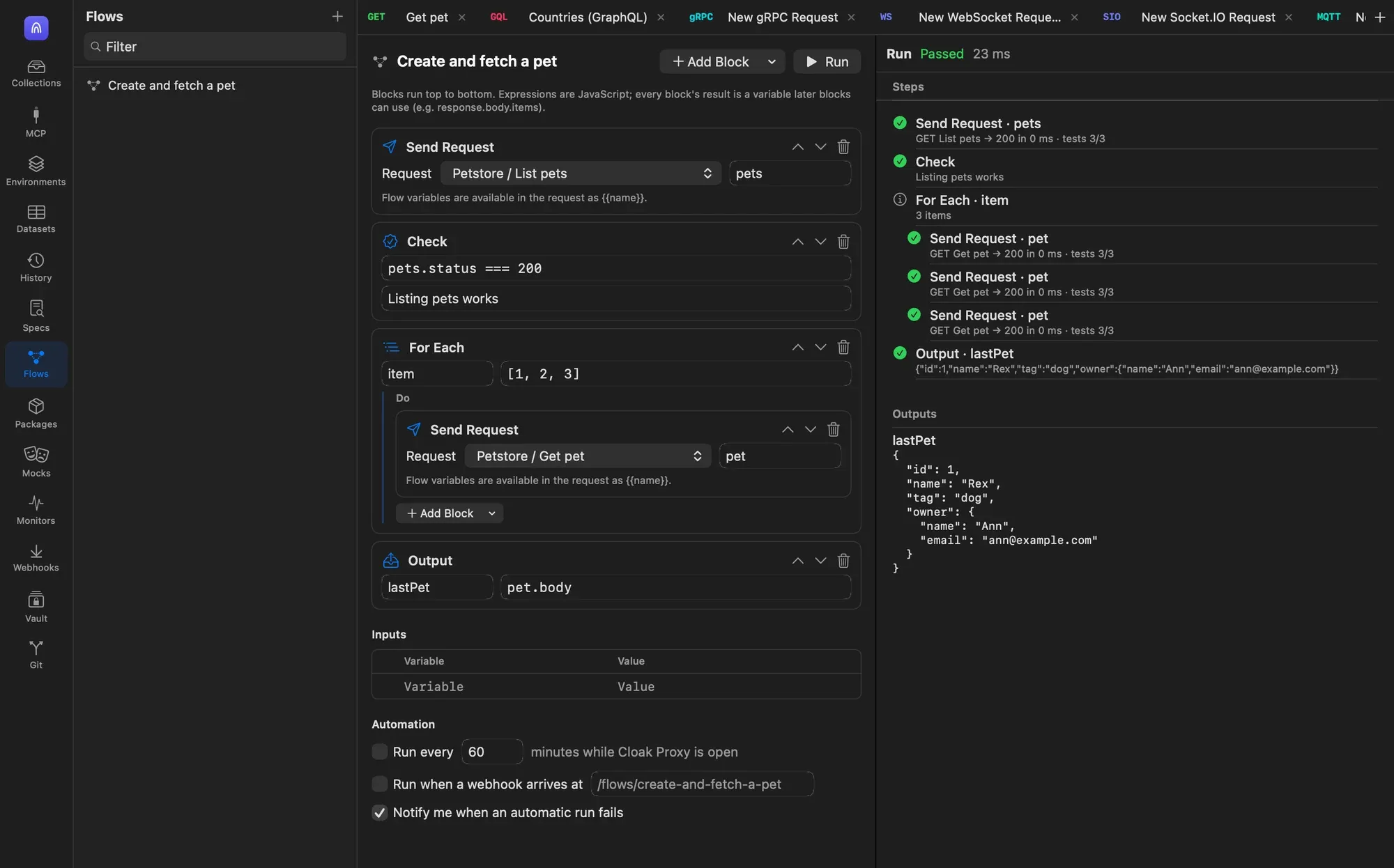Close the New WebSocket Request tab

click(x=1074, y=17)
